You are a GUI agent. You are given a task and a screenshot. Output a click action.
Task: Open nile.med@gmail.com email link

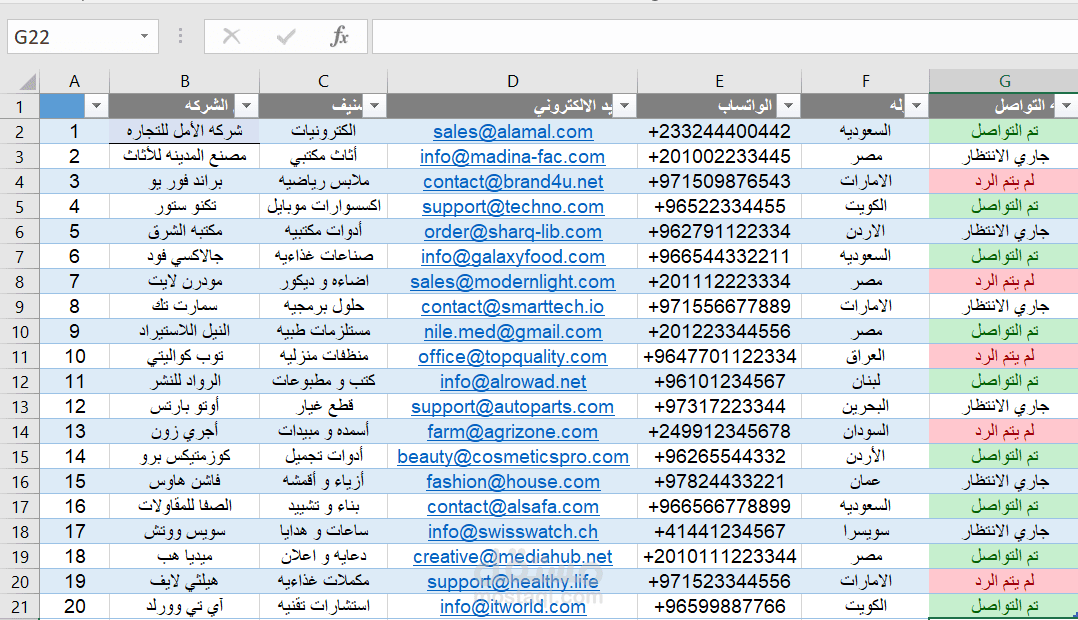click(x=513, y=332)
